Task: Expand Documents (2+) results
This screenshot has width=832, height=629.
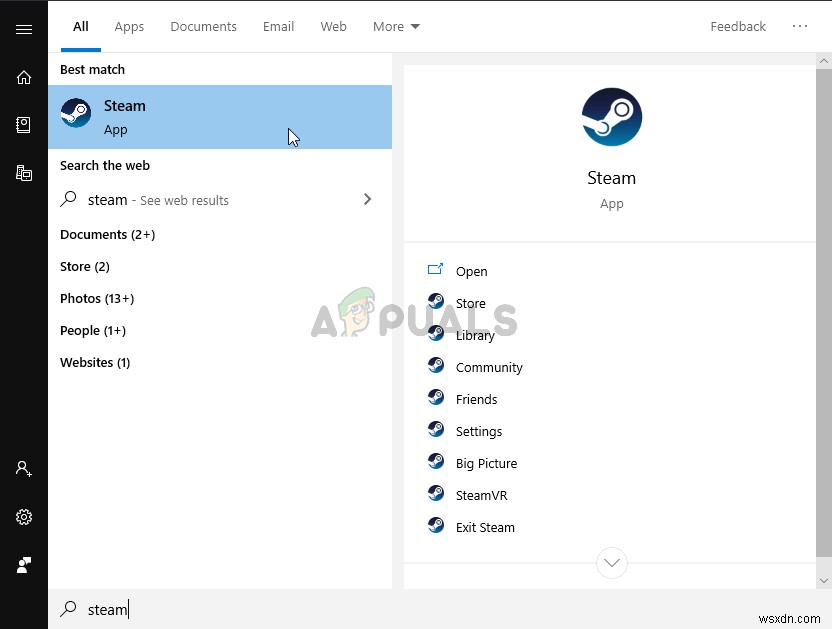Action: click(x=107, y=235)
